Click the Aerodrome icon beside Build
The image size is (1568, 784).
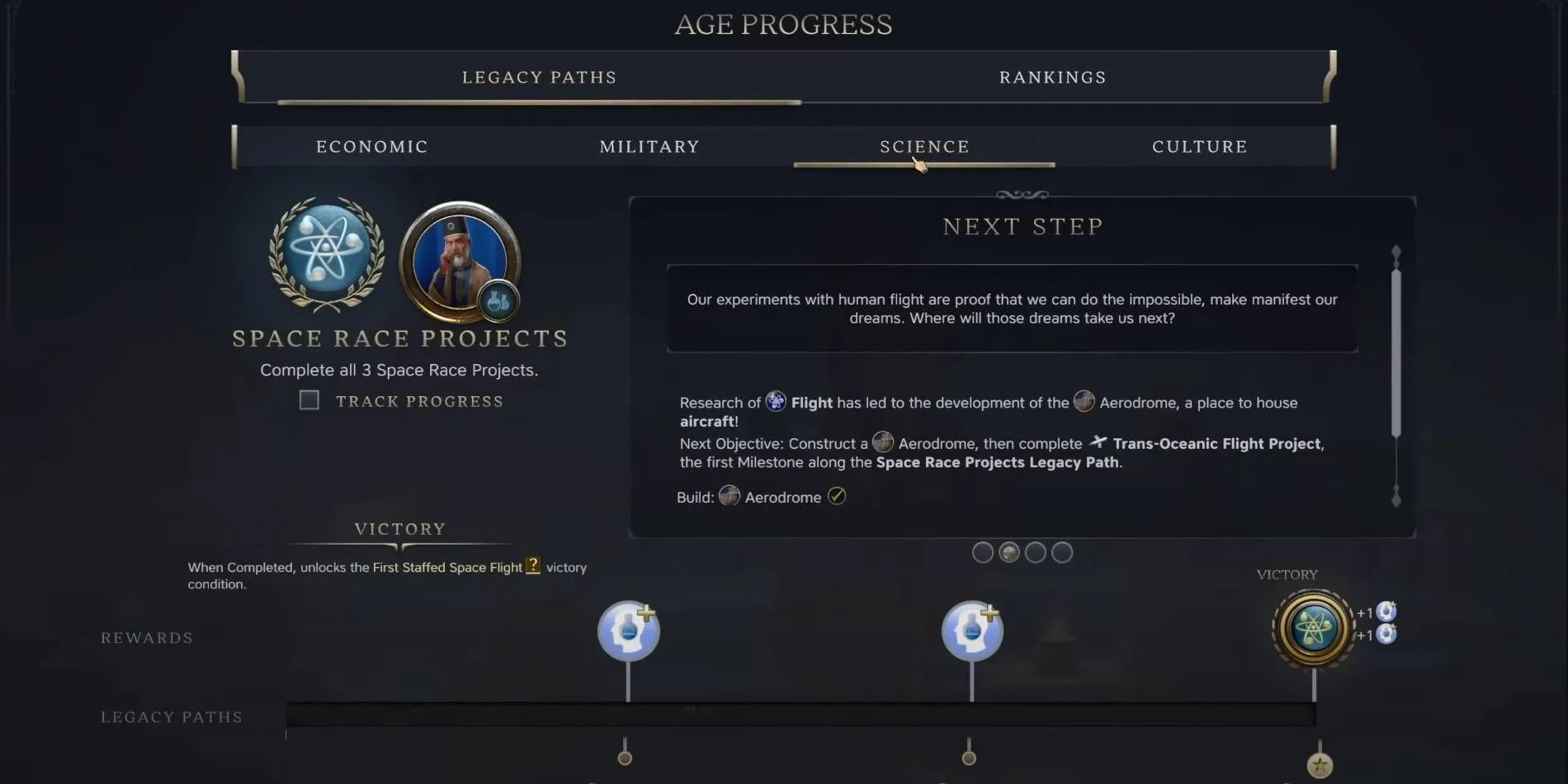(729, 496)
